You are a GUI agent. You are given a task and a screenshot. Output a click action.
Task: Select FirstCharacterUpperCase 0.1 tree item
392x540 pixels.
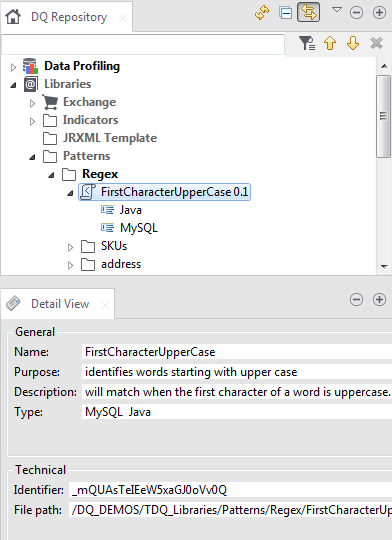(174, 192)
